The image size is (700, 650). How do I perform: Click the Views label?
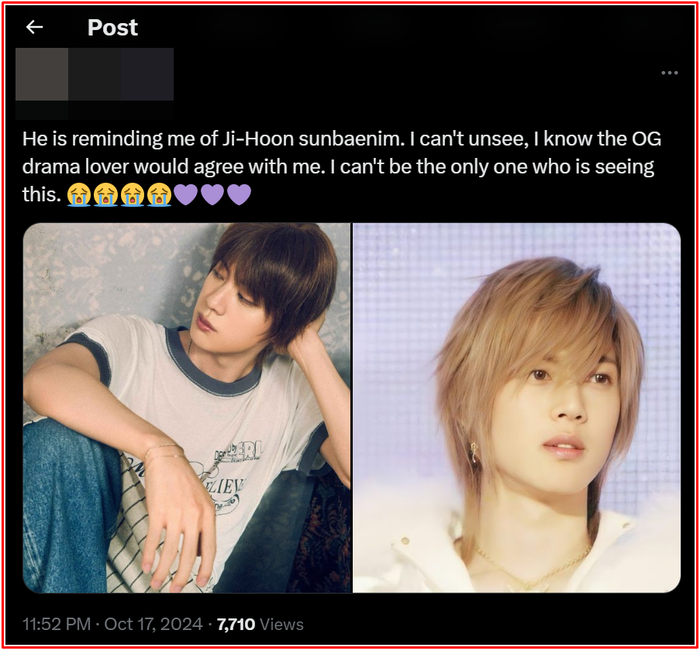tap(281, 624)
